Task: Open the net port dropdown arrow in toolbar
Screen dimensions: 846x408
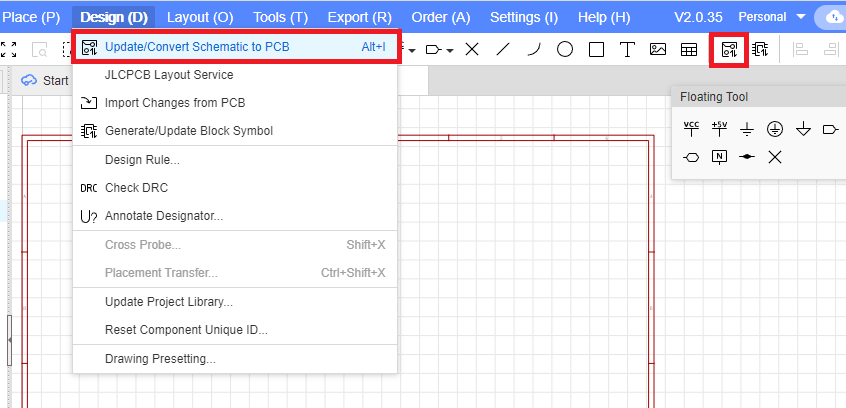Action: click(450, 50)
